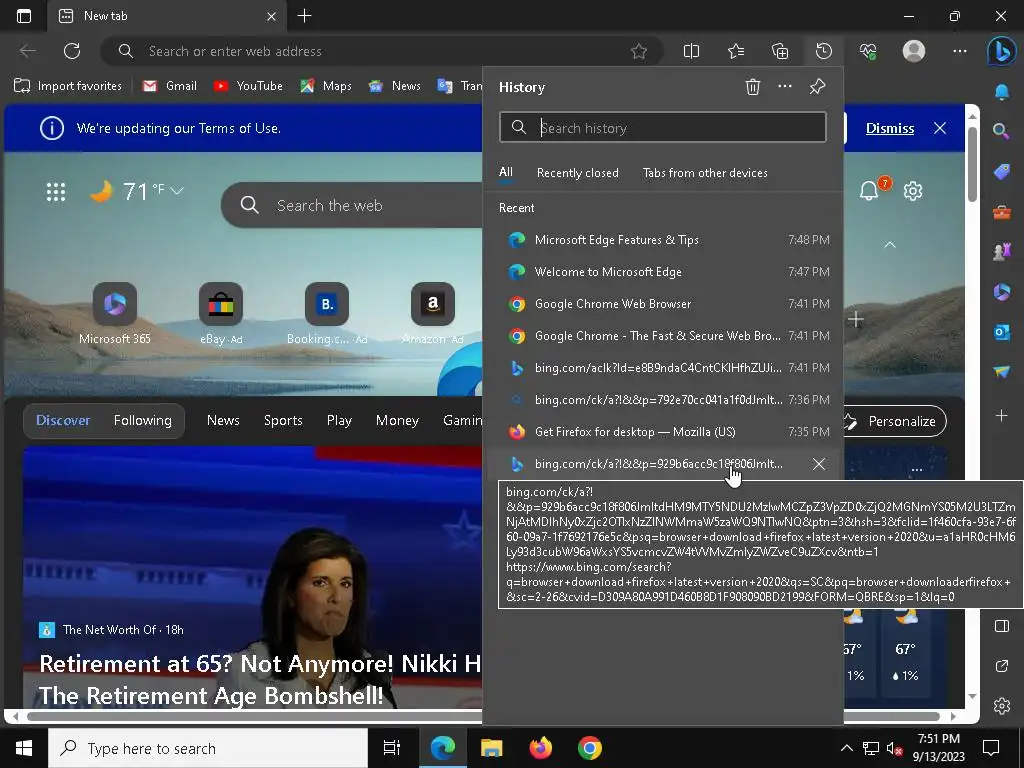Add a quick link site plus
This screenshot has width=1024, height=768.
pos(856,319)
